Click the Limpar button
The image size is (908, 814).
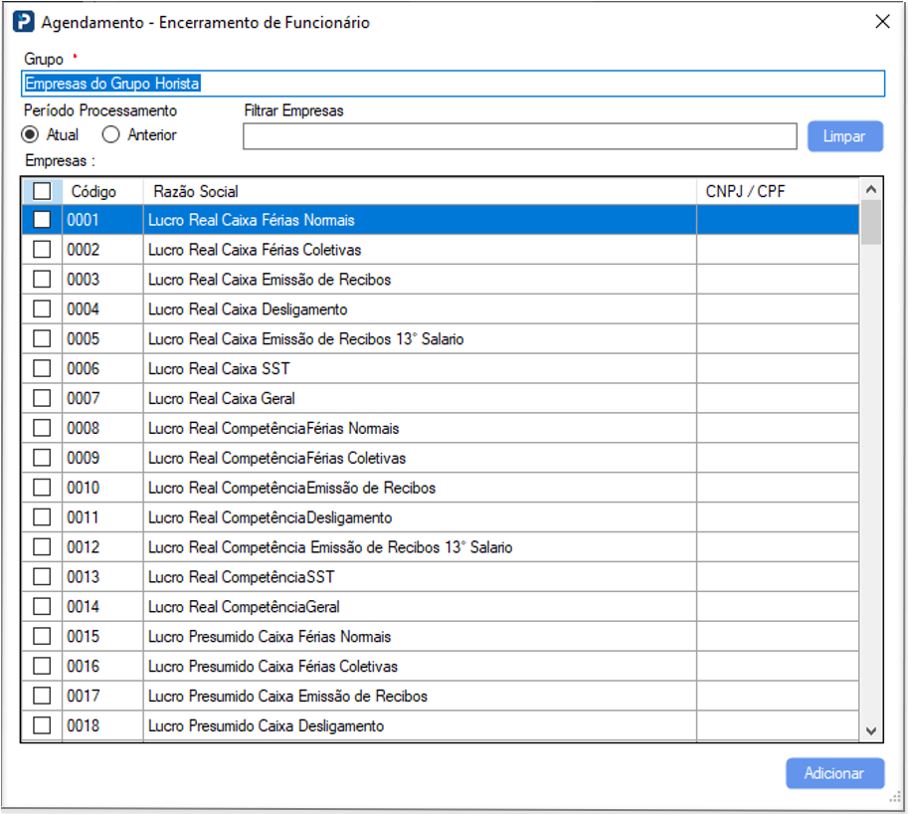coord(845,136)
